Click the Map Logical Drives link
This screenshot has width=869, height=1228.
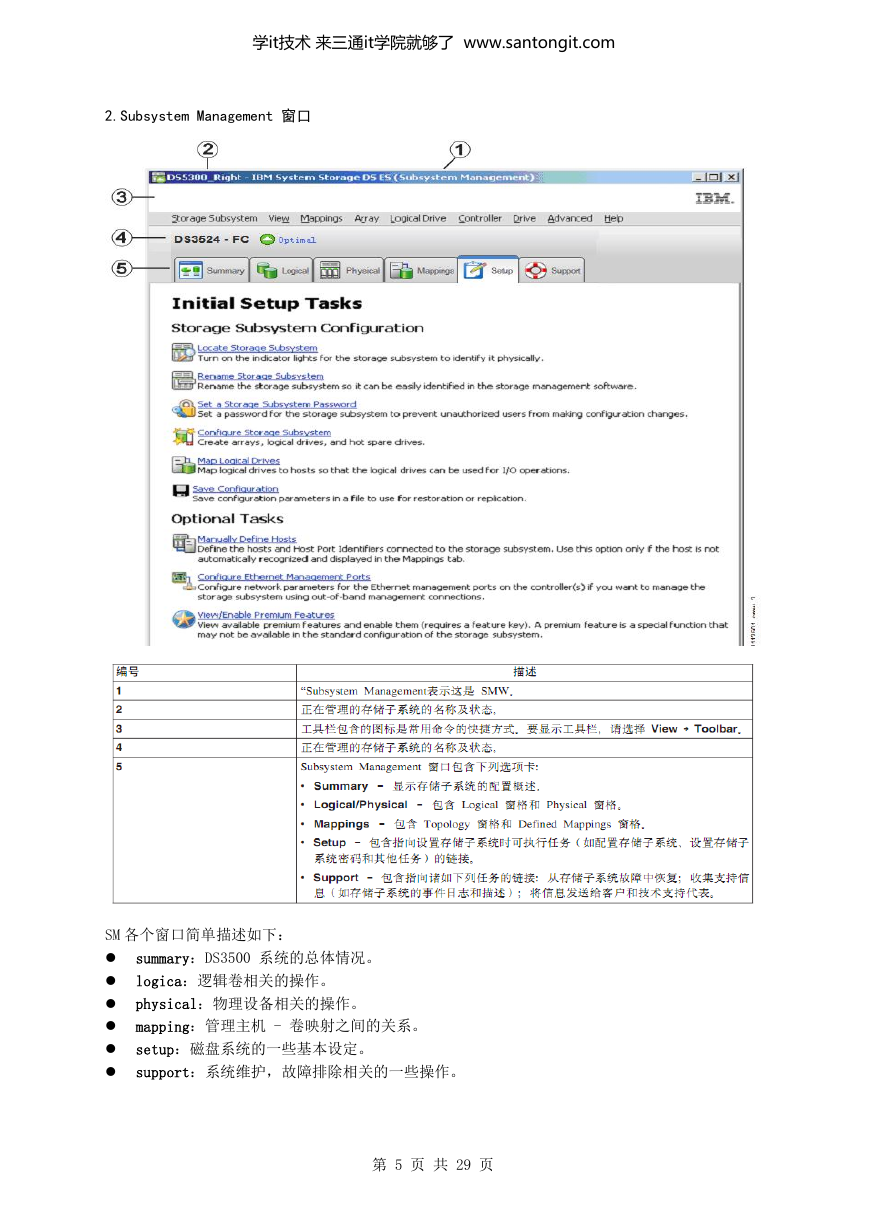tap(238, 460)
